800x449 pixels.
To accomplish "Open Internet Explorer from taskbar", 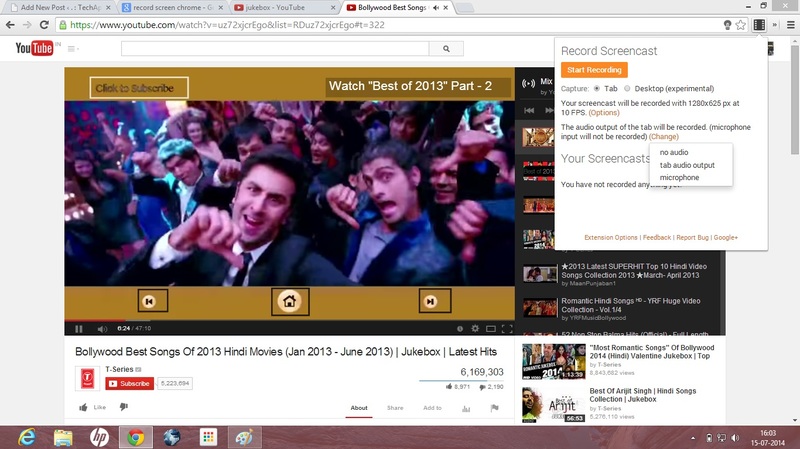I will coord(27,437).
